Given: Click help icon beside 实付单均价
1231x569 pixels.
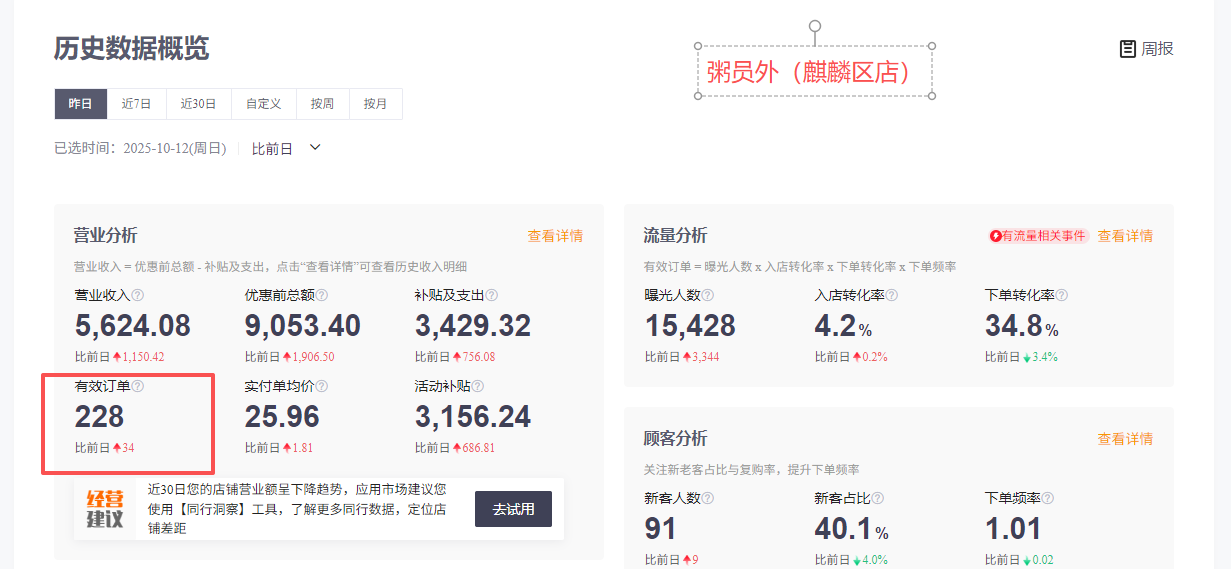Looking at the screenshot, I should [322, 386].
